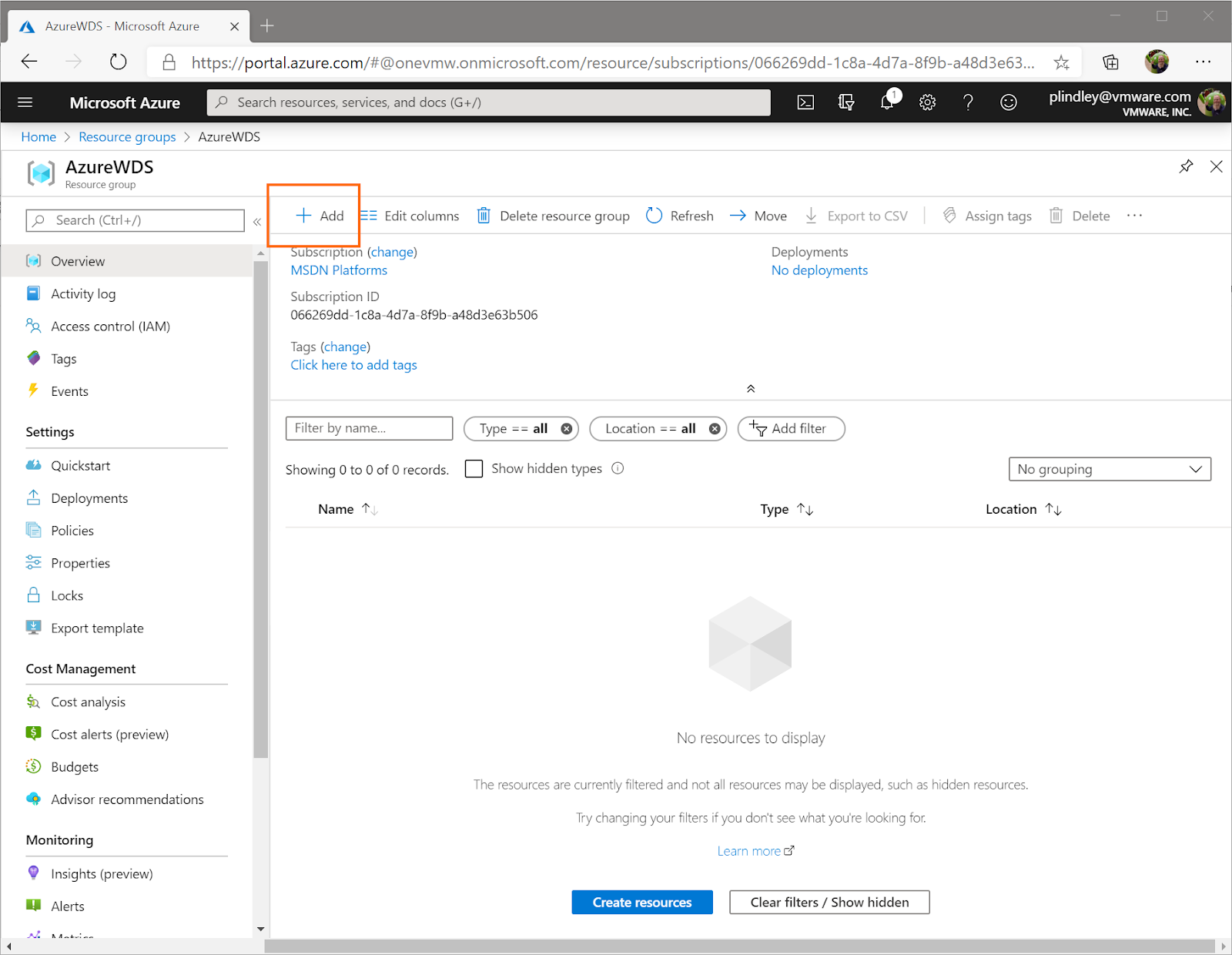This screenshot has height=955, width=1232.
Task: Click the global Search resources box
Action: pyautogui.click(x=489, y=102)
